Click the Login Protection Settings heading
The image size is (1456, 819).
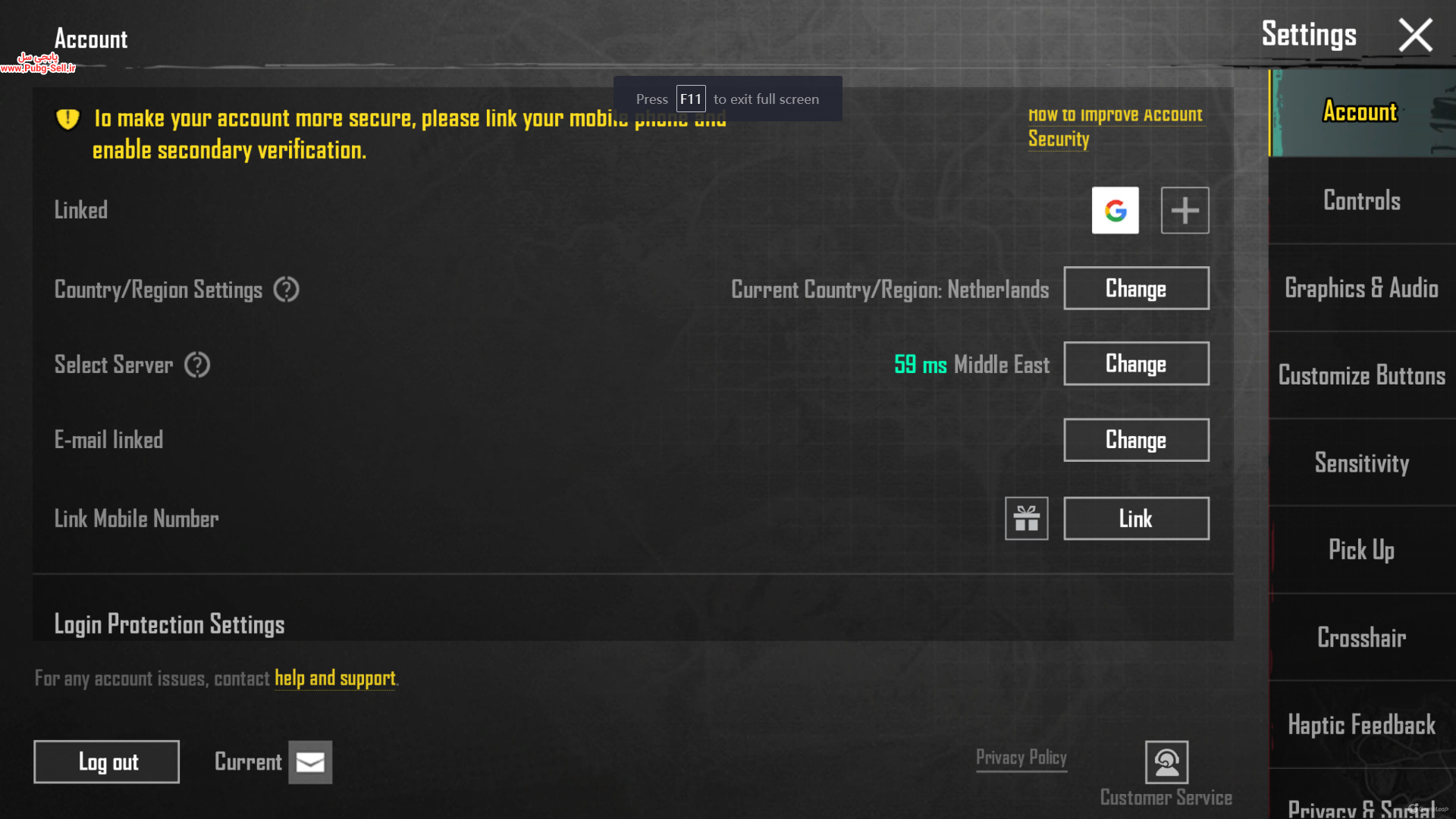pos(169,624)
